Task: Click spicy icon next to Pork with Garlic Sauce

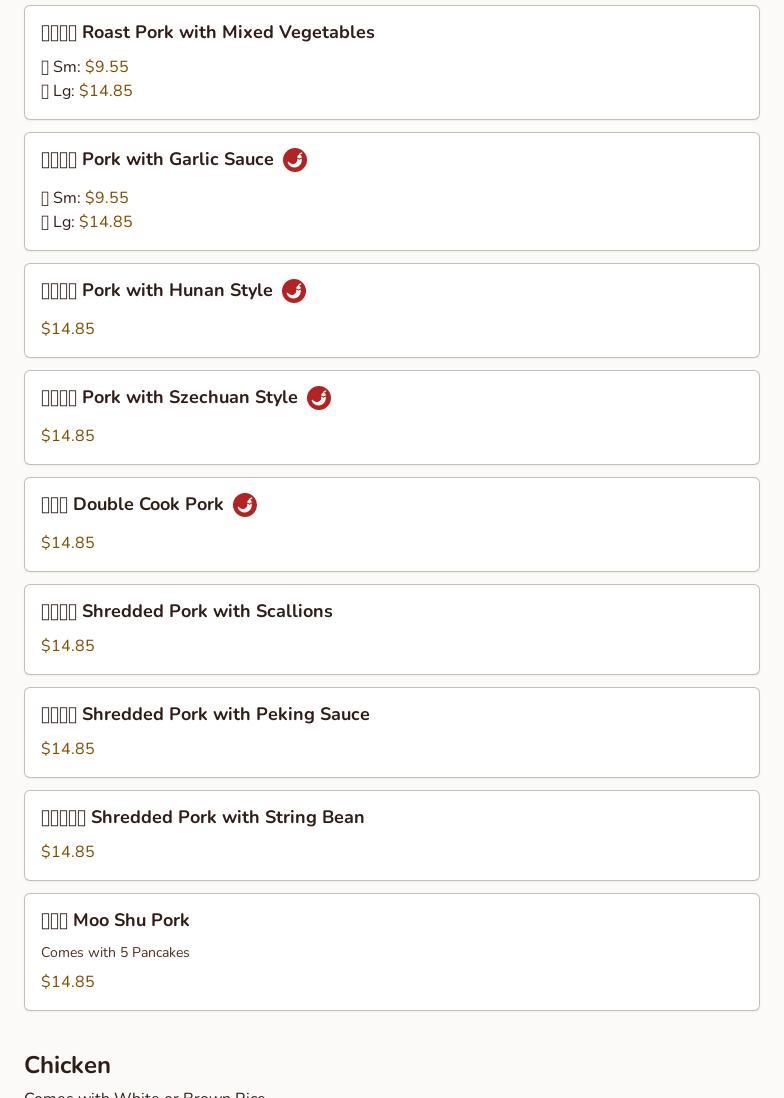Action: (295, 160)
